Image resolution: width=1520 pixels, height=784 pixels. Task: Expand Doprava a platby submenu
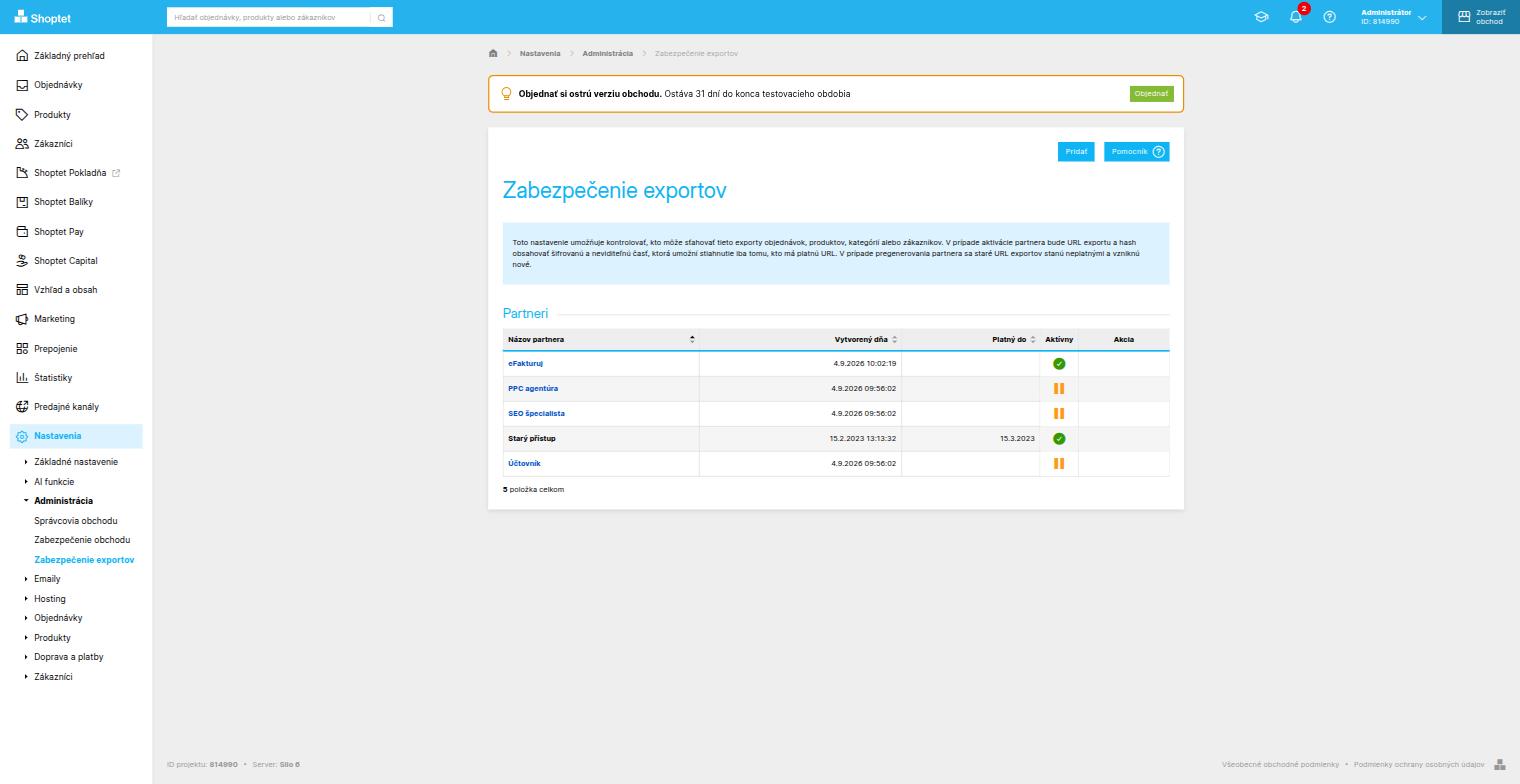[x=26, y=657]
